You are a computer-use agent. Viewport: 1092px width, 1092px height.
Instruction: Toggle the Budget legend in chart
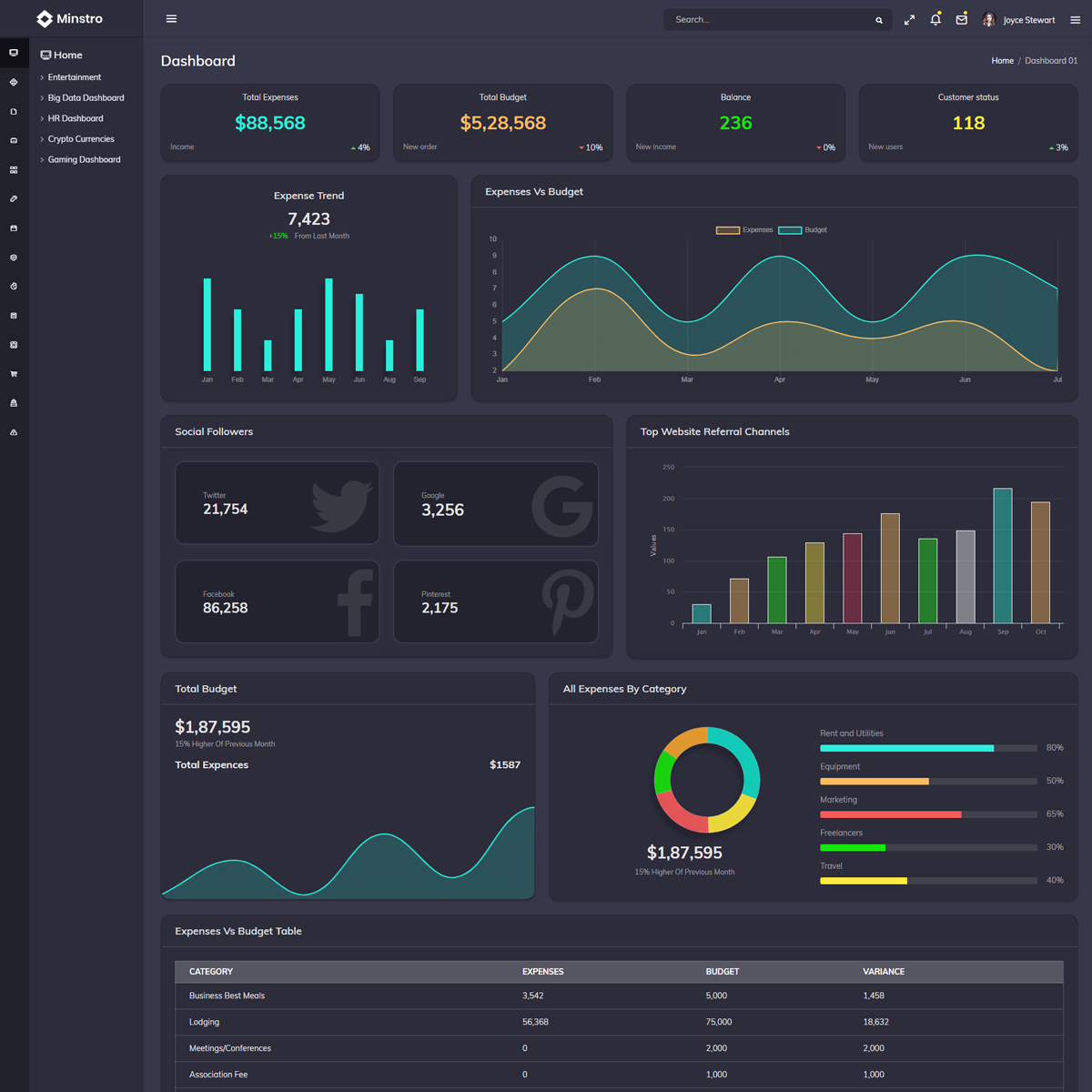coord(803,230)
